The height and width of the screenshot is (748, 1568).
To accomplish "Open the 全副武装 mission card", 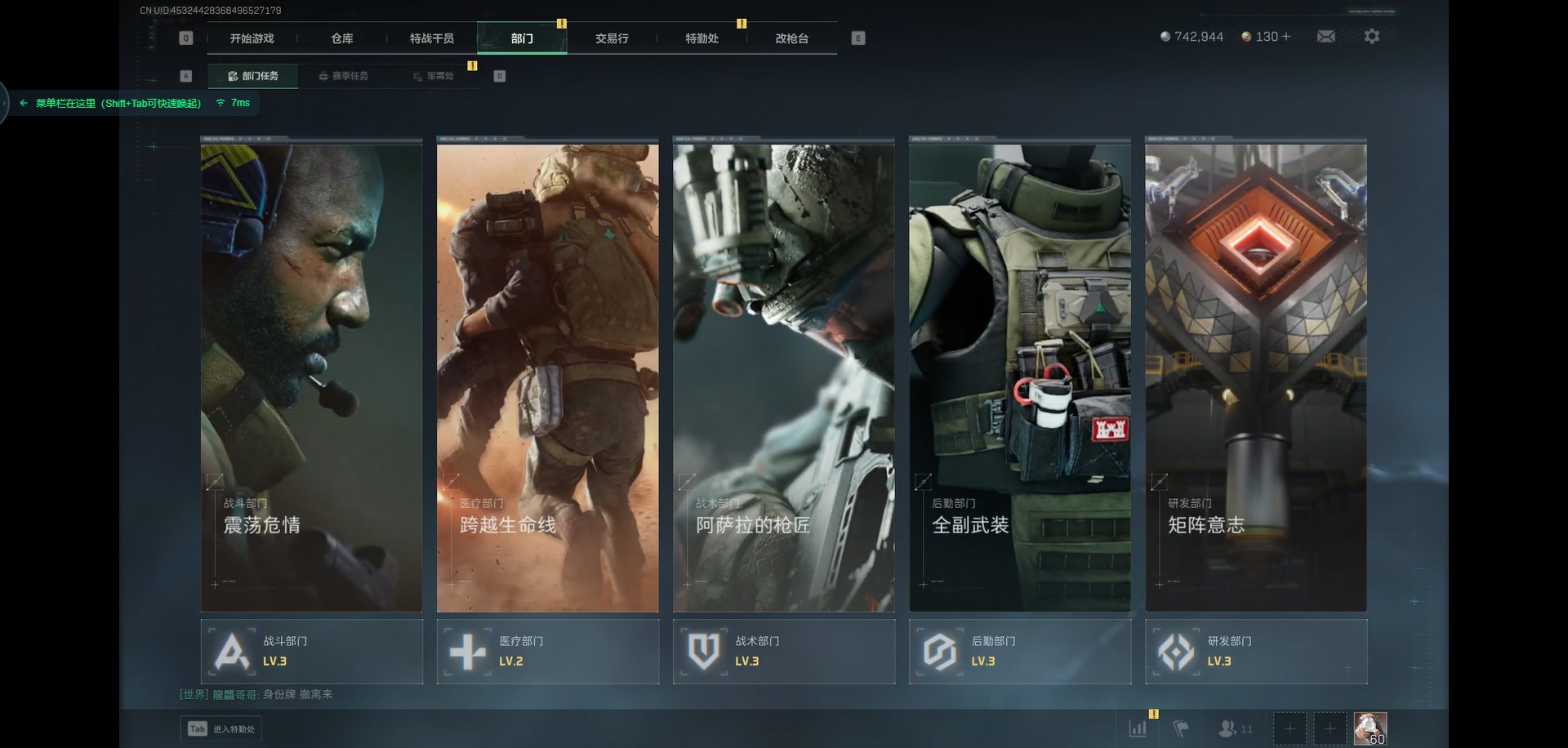I will coord(1020,375).
